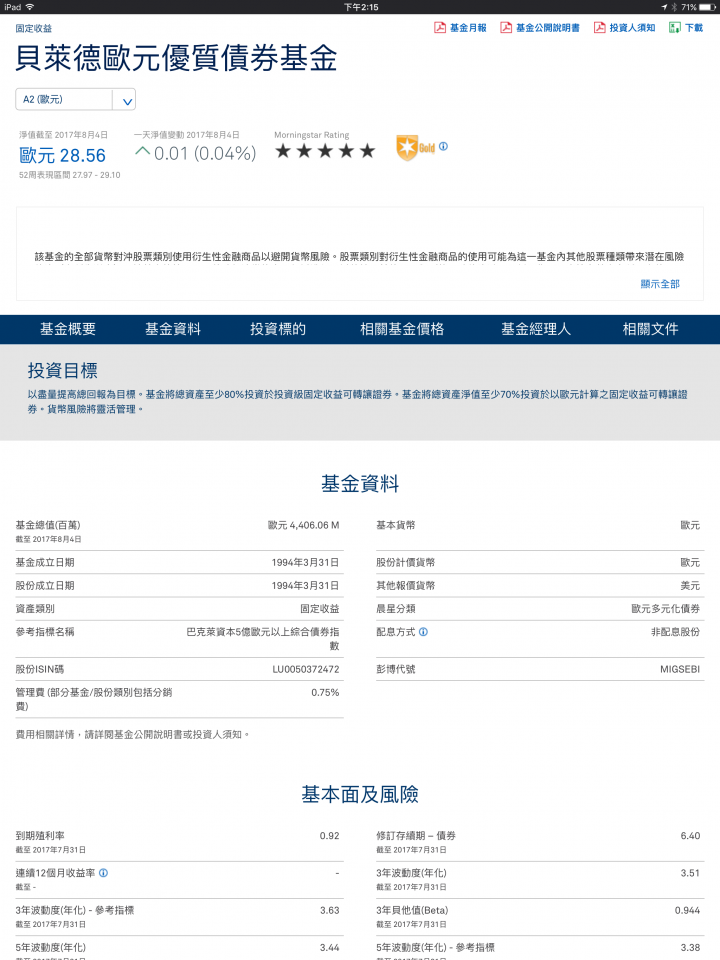
Task: Switch to the 基金經理人 tab
Action: point(536,329)
